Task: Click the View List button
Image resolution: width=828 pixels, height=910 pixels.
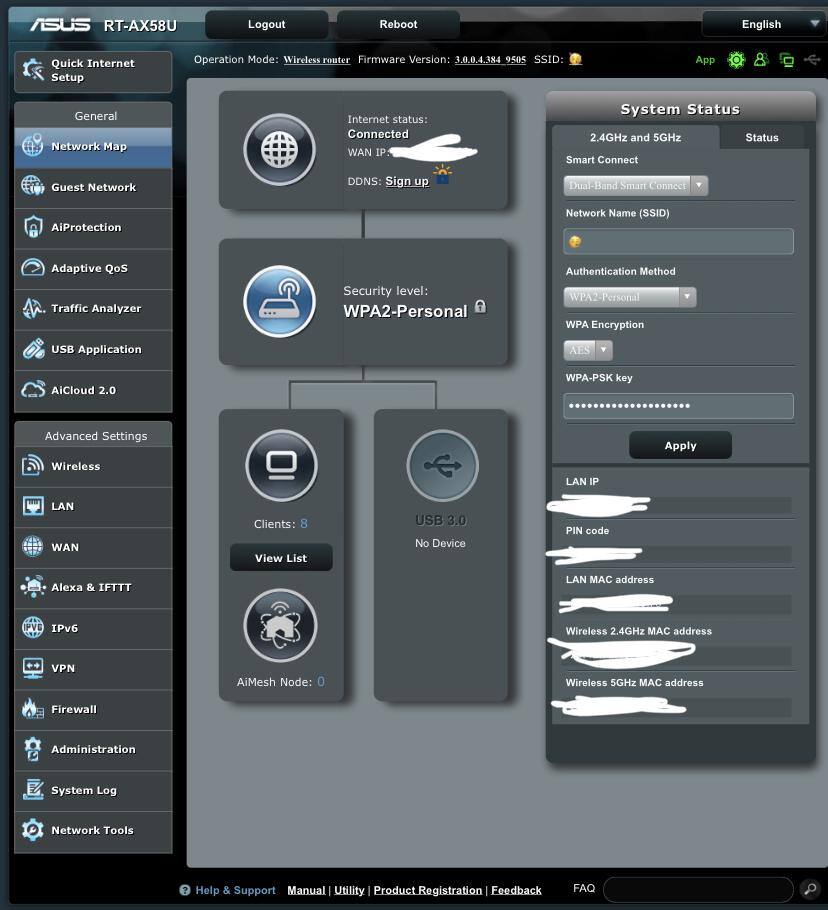Action: [x=281, y=558]
